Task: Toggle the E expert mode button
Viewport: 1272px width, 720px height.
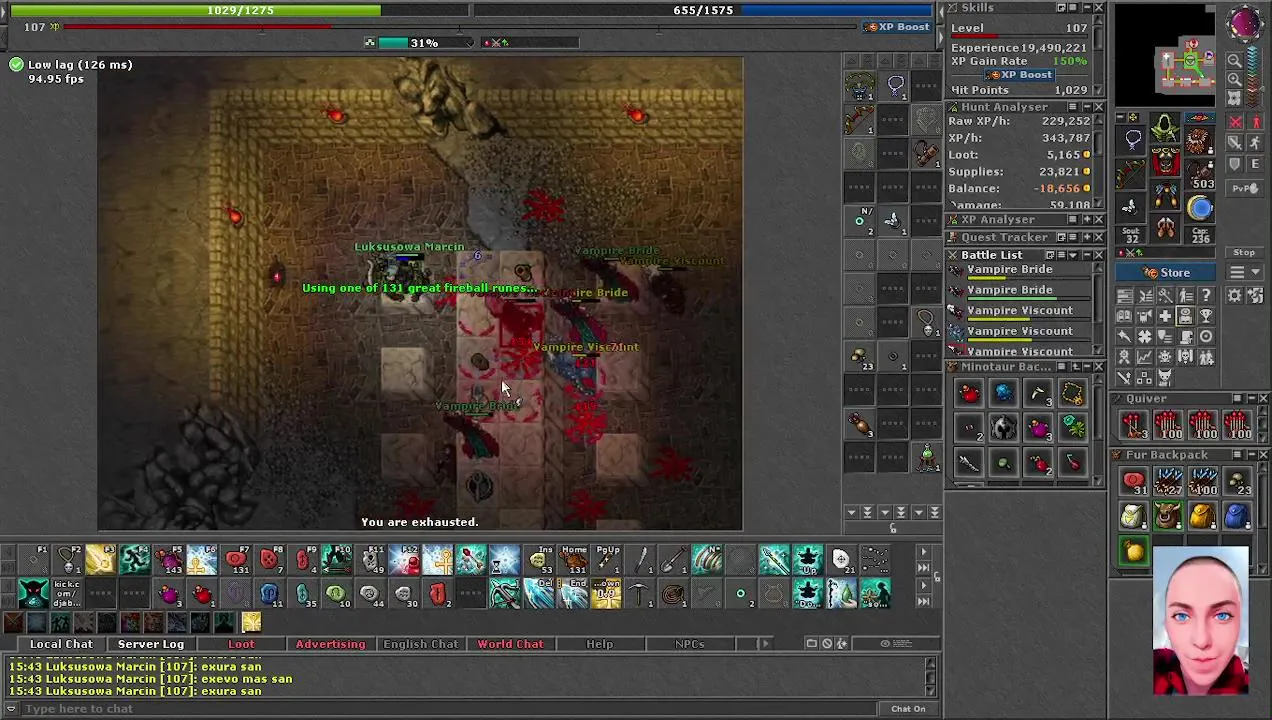Action: [1256, 164]
